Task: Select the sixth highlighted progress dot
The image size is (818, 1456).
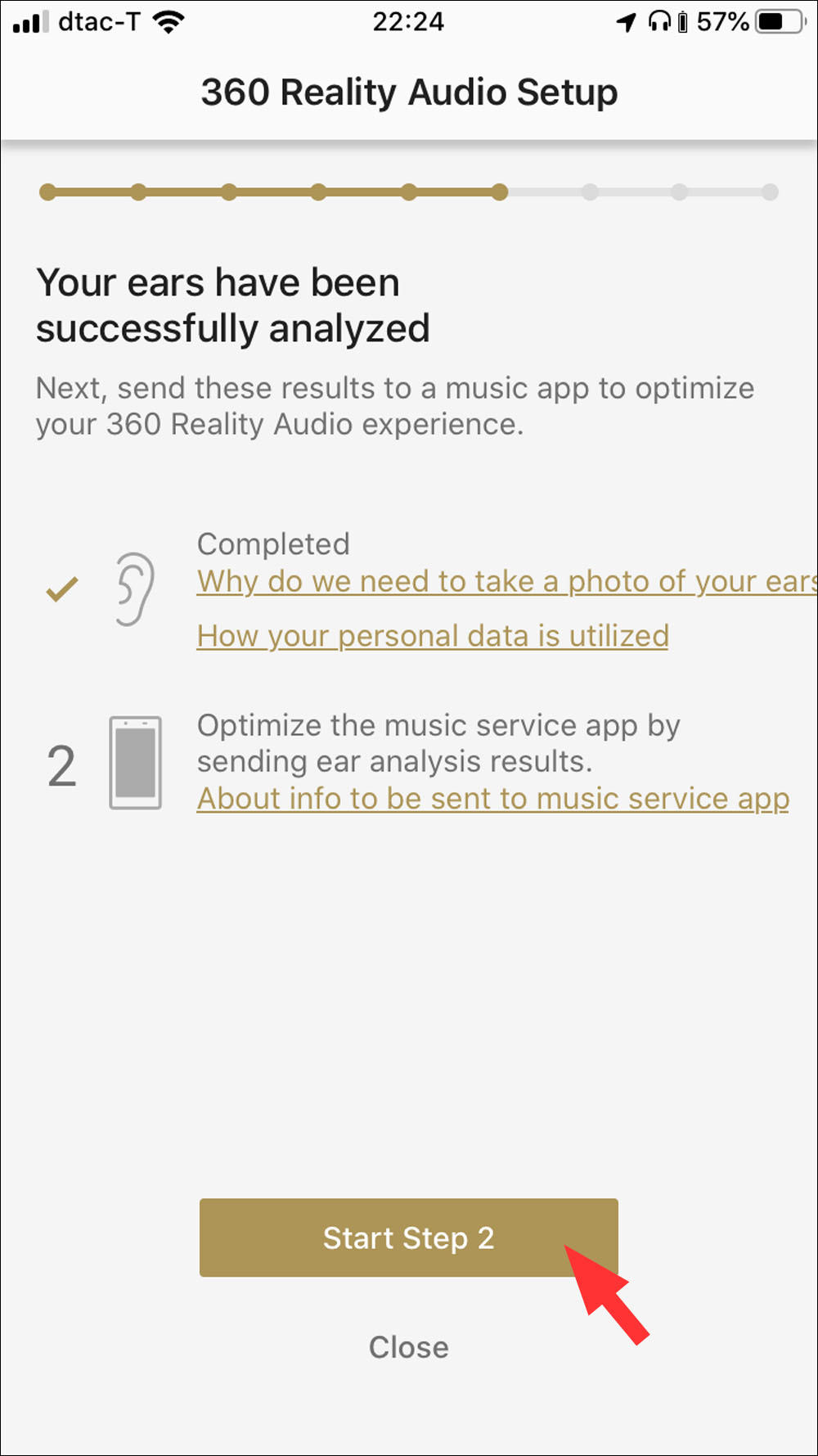Action: 499,192
